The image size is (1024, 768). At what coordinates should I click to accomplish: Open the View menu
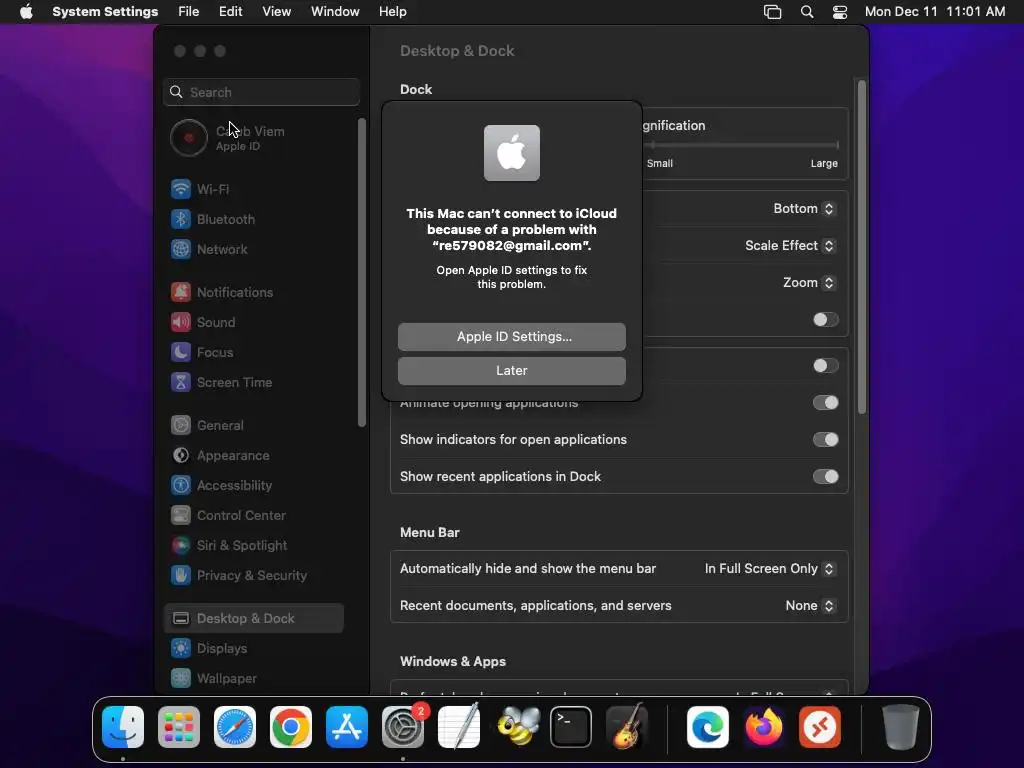point(277,12)
